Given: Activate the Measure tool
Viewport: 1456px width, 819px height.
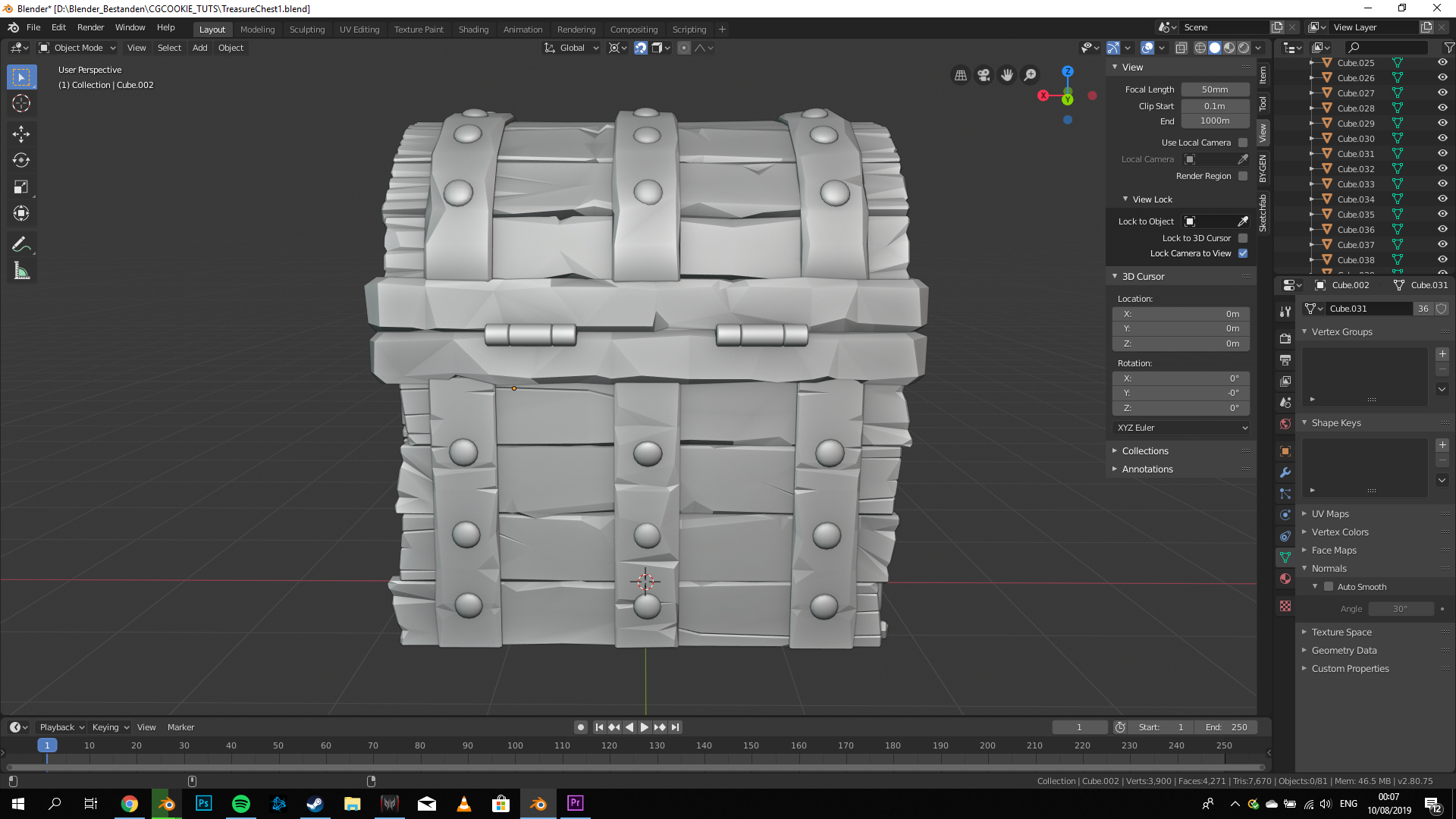Looking at the screenshot, I should [21, 271].
